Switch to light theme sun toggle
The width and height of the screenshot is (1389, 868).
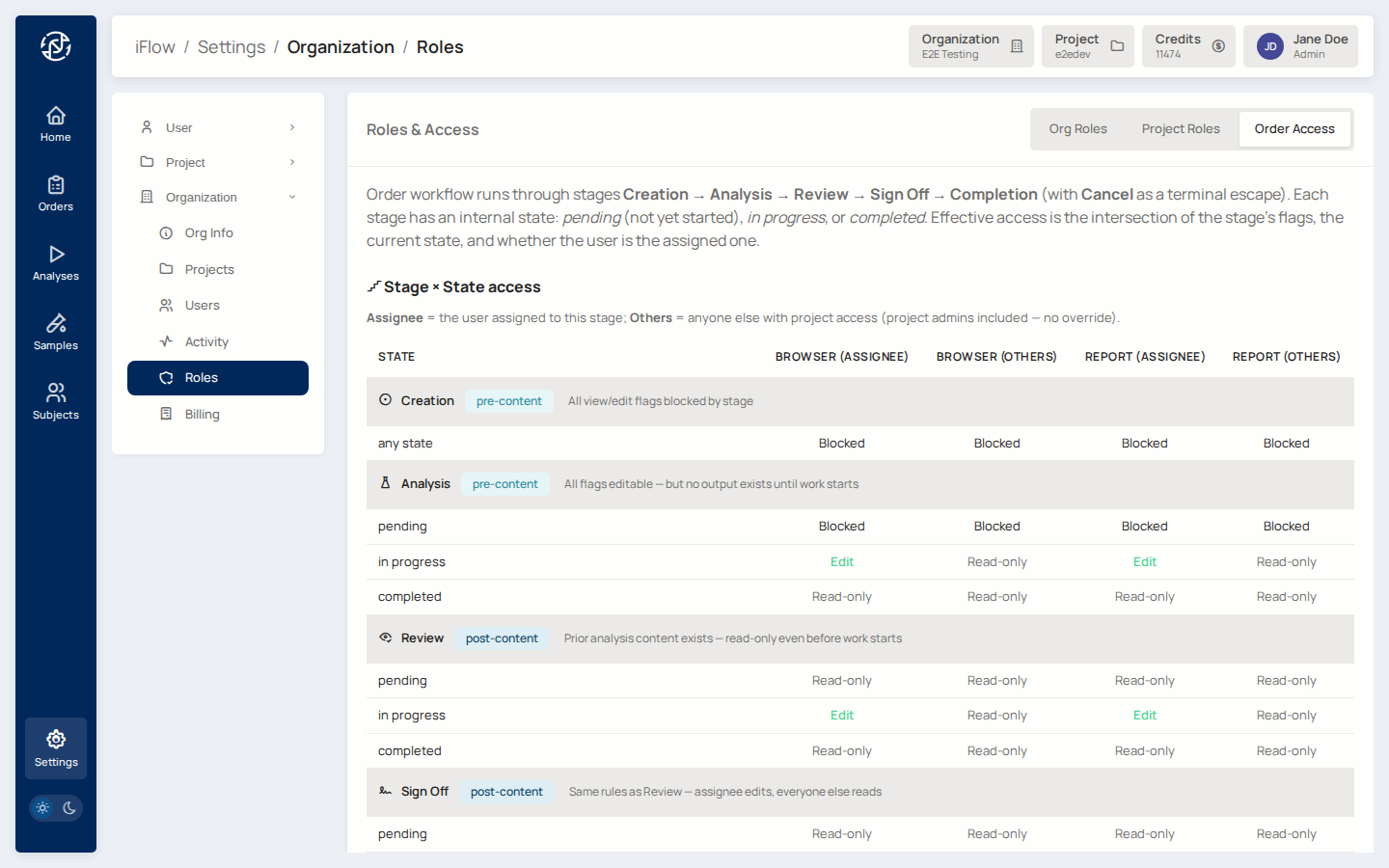click(x=42, y=808)
